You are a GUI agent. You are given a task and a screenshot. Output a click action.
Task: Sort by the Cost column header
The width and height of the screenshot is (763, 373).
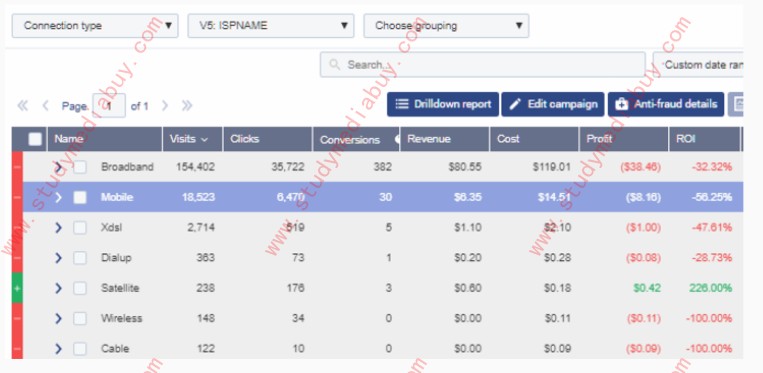coord(534,139)
